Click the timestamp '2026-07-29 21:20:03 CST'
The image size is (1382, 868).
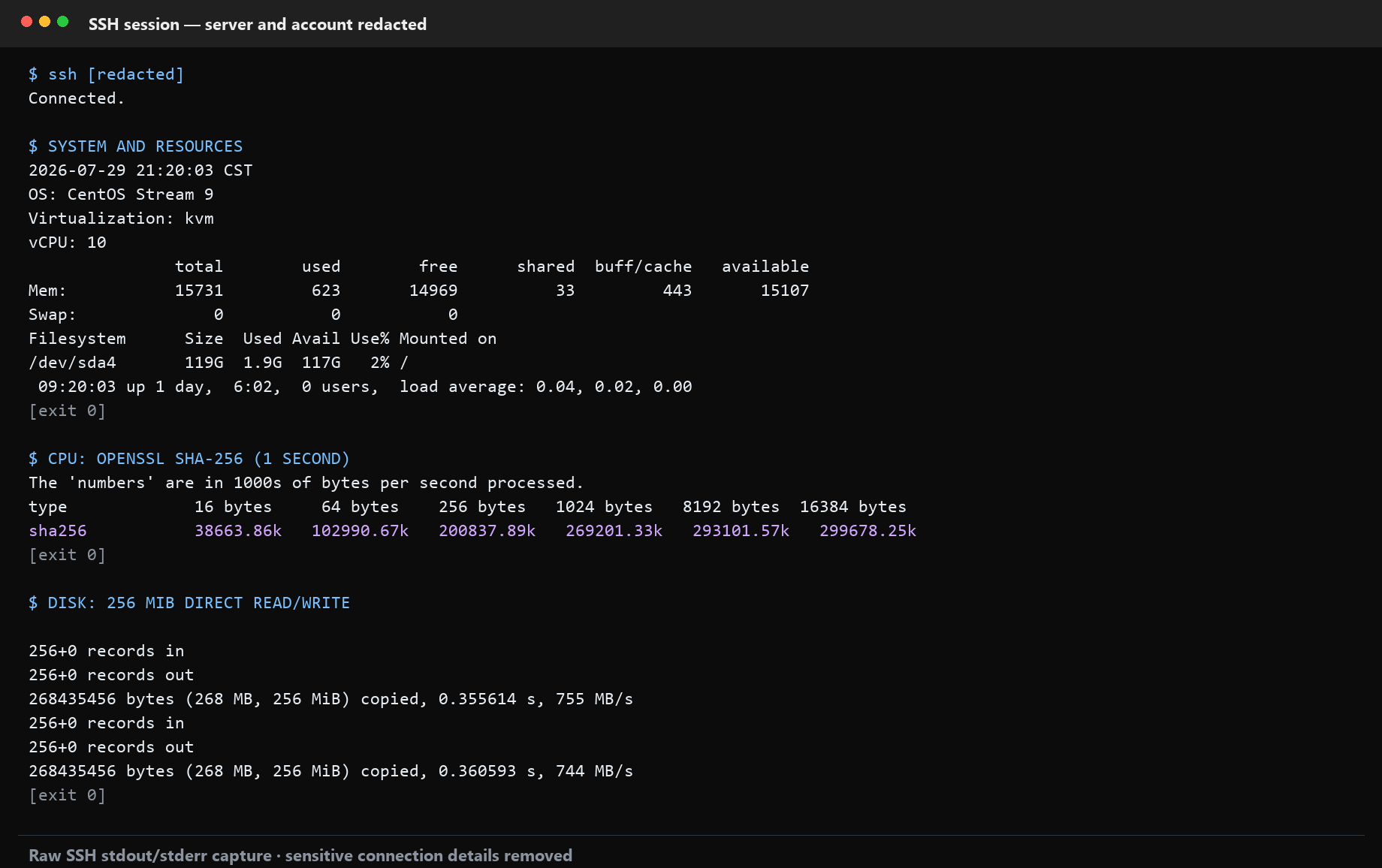point(140,170)
